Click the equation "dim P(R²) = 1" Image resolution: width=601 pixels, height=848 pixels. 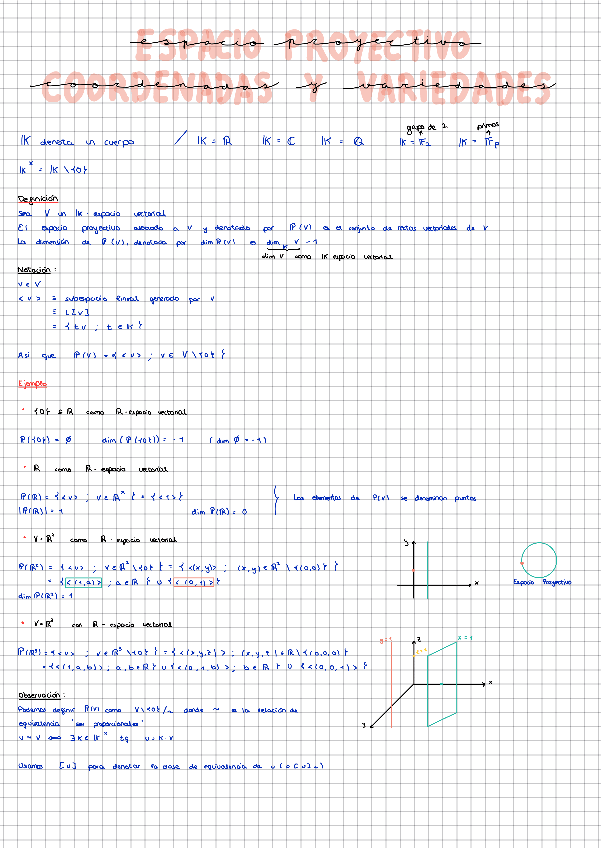(x=45, y=596)
